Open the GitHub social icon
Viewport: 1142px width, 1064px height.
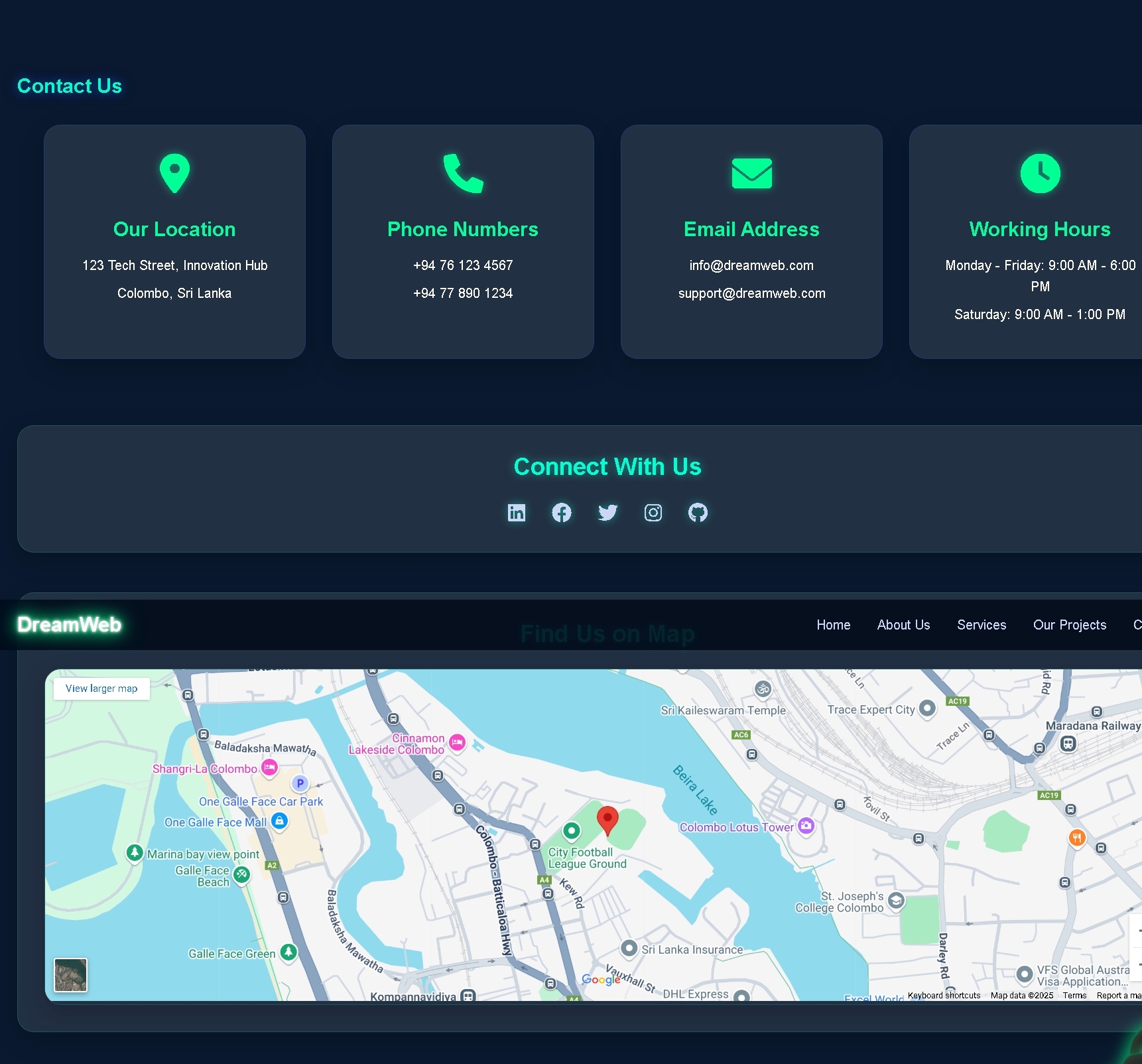tap(698, 512)
